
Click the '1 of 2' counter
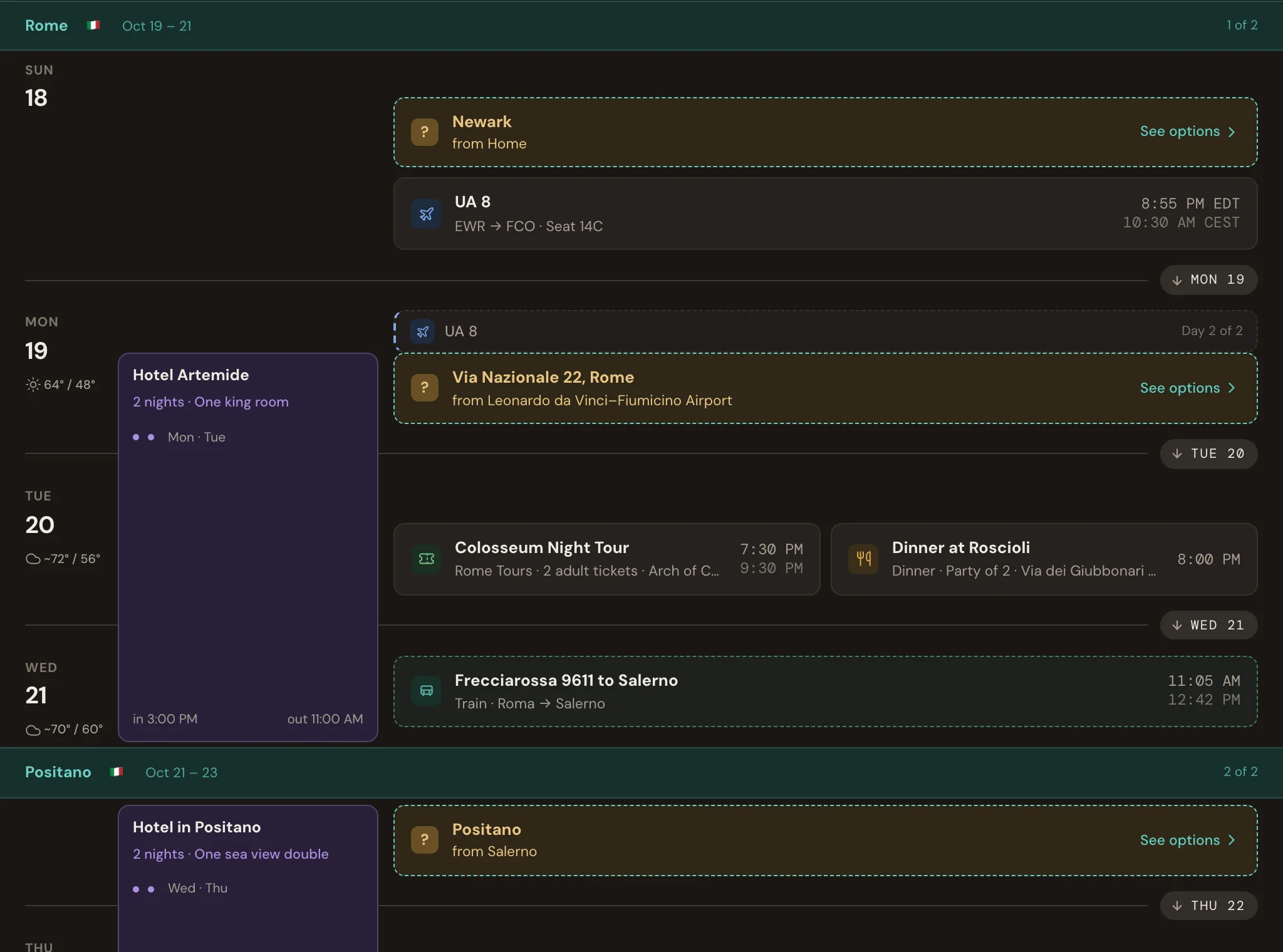(1242, 25)
